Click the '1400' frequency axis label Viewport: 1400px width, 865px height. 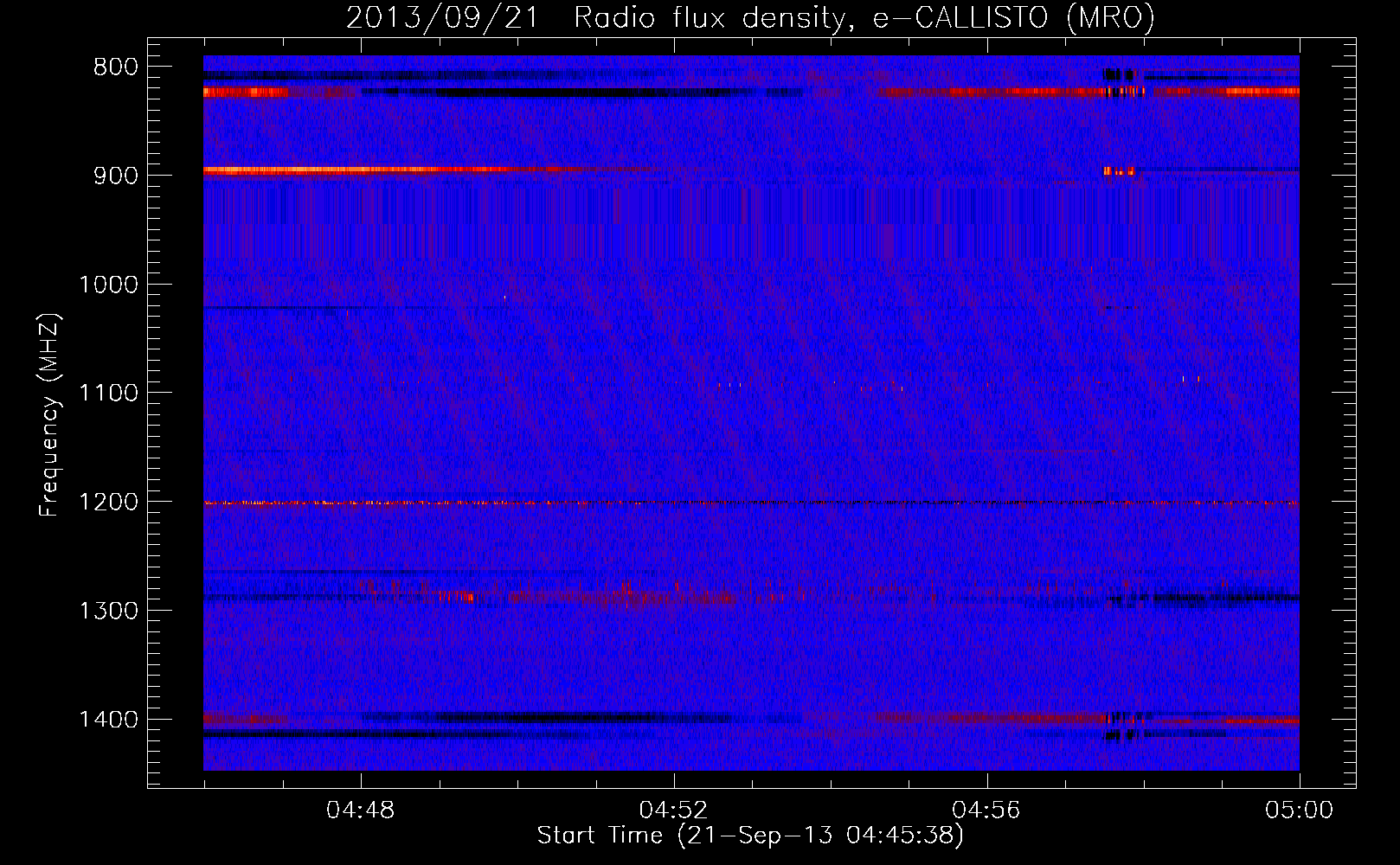[x=108, y=721]
